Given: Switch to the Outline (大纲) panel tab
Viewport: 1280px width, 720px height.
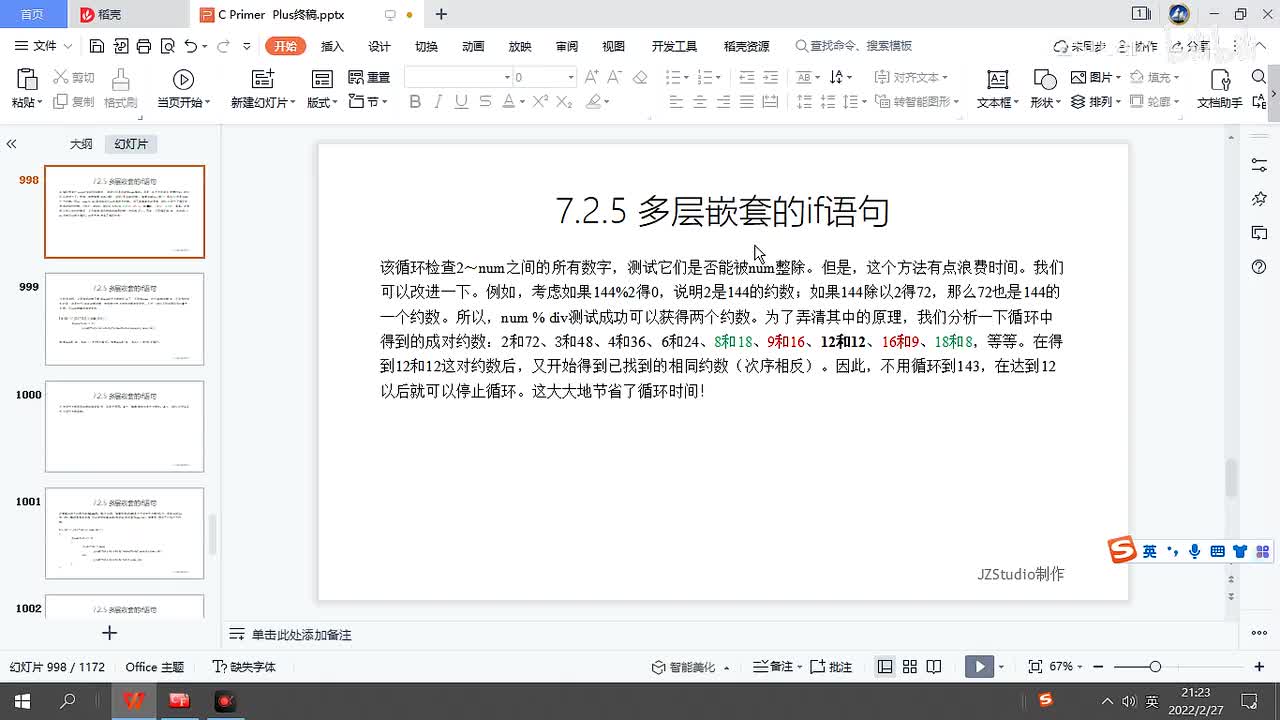Looking at the screenshot, I should click(81, 144).
